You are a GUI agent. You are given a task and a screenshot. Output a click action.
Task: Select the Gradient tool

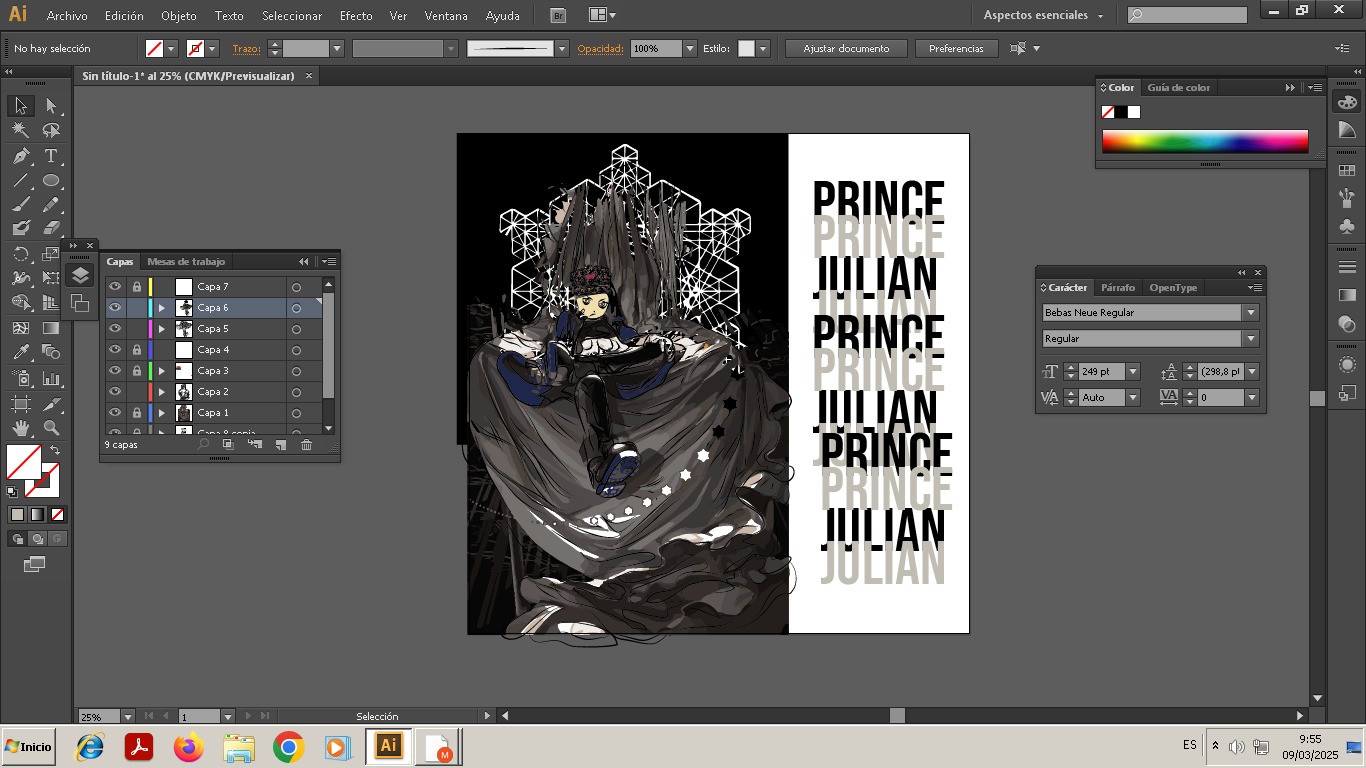(x=51, y=328)
